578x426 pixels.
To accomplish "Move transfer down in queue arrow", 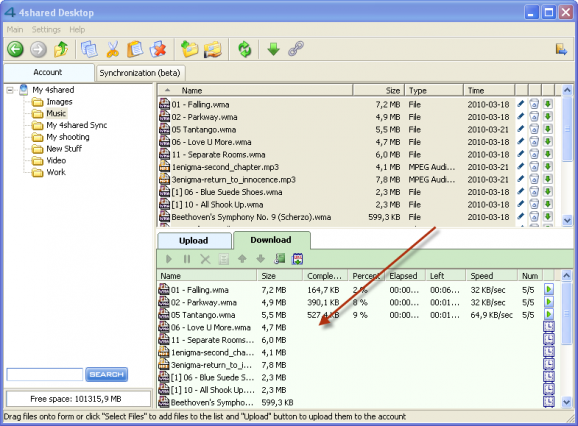I will (x=261, y=259).
